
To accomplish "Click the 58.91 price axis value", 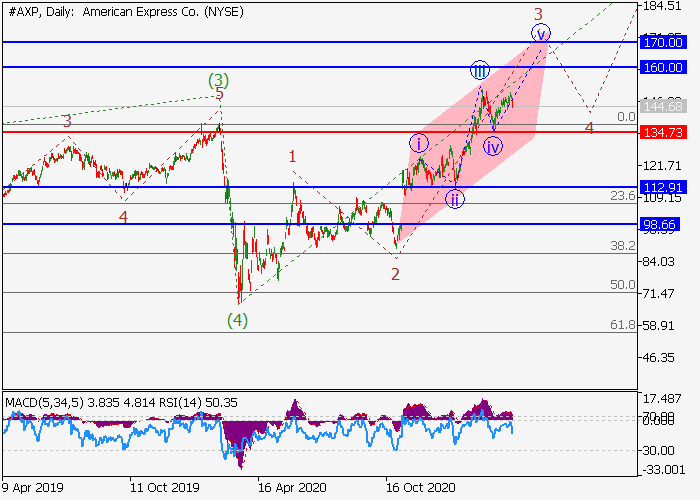I will tap(658, 325).
